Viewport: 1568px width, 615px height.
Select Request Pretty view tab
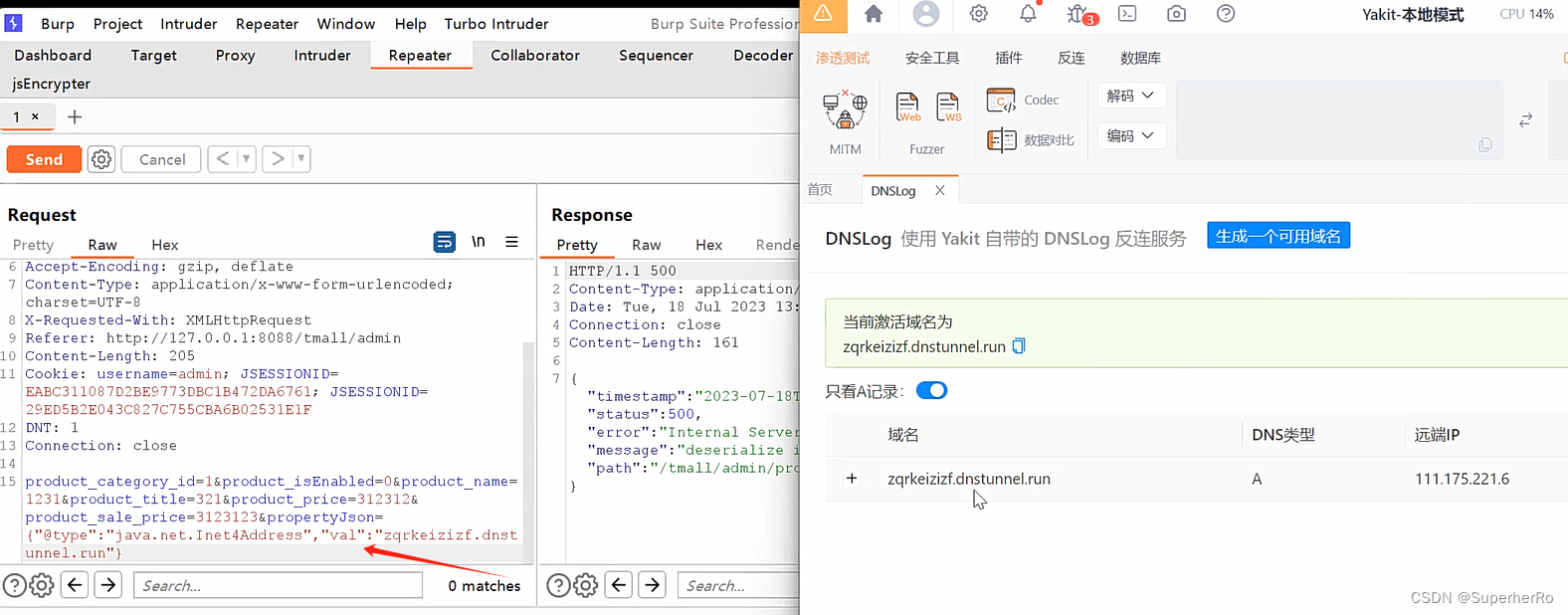click(x=33, y=245)
